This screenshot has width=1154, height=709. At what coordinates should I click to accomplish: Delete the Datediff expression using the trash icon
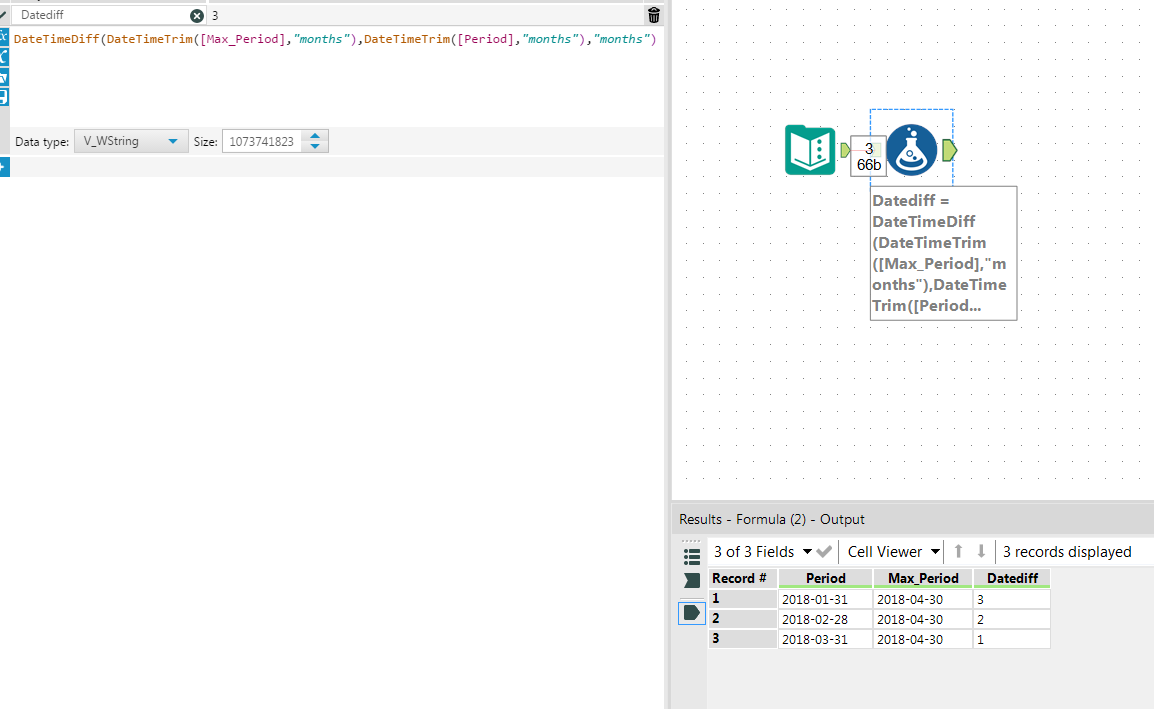[x=653, y=15]
